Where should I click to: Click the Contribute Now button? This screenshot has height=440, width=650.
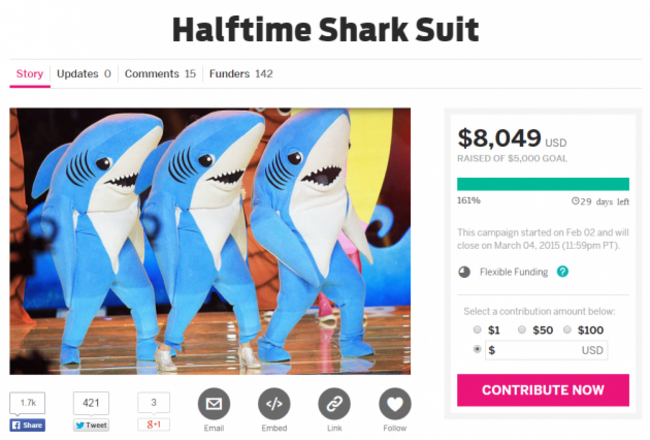pos(543,390)
